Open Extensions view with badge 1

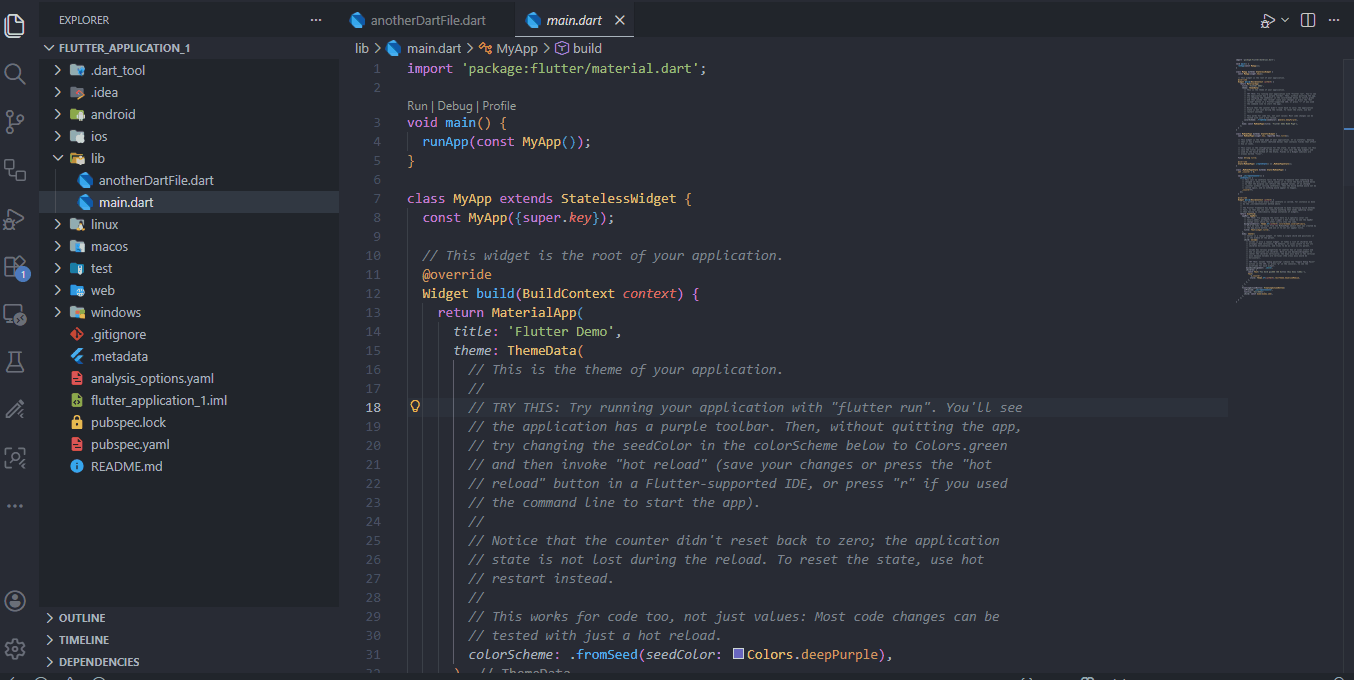coord(15,267)
